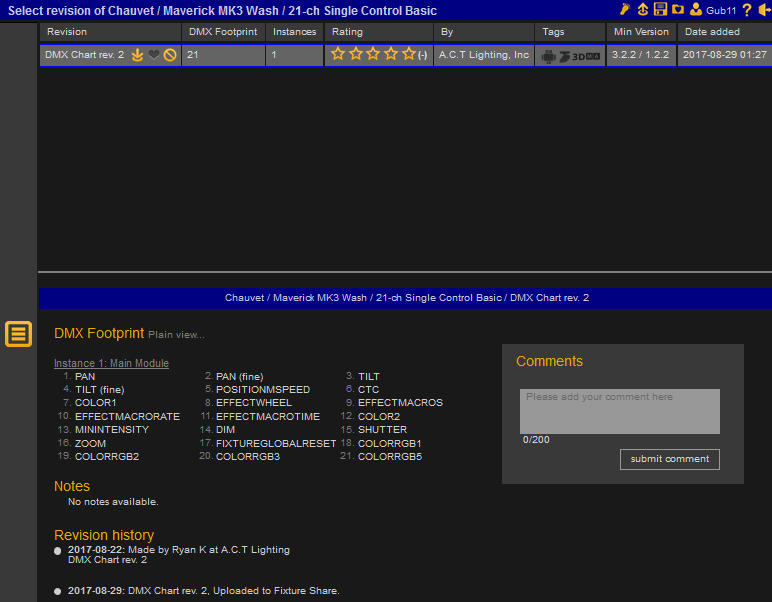Focus the comment text box

point(620,412)
